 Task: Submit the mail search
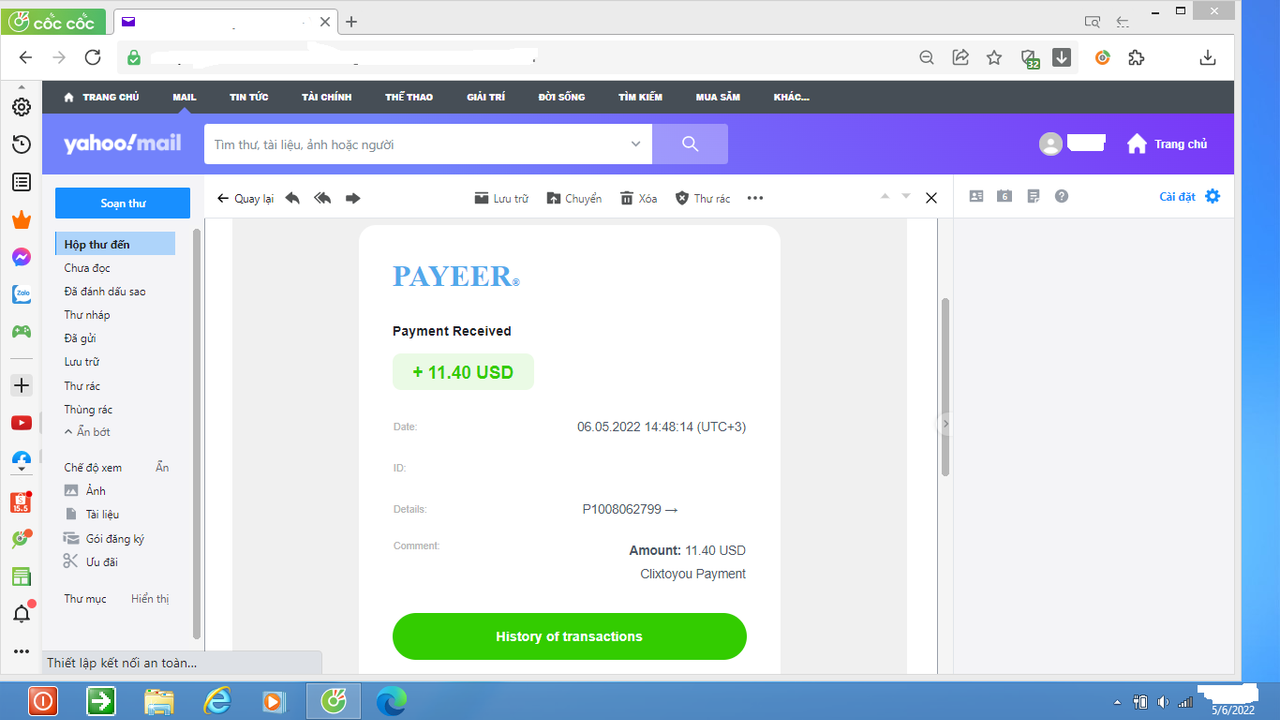tap(690, 144)
